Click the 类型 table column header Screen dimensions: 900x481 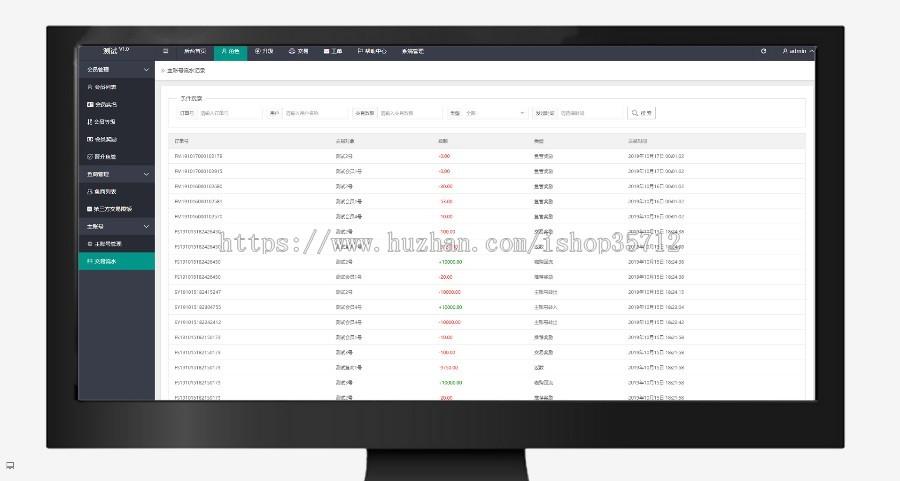(539, 141)
